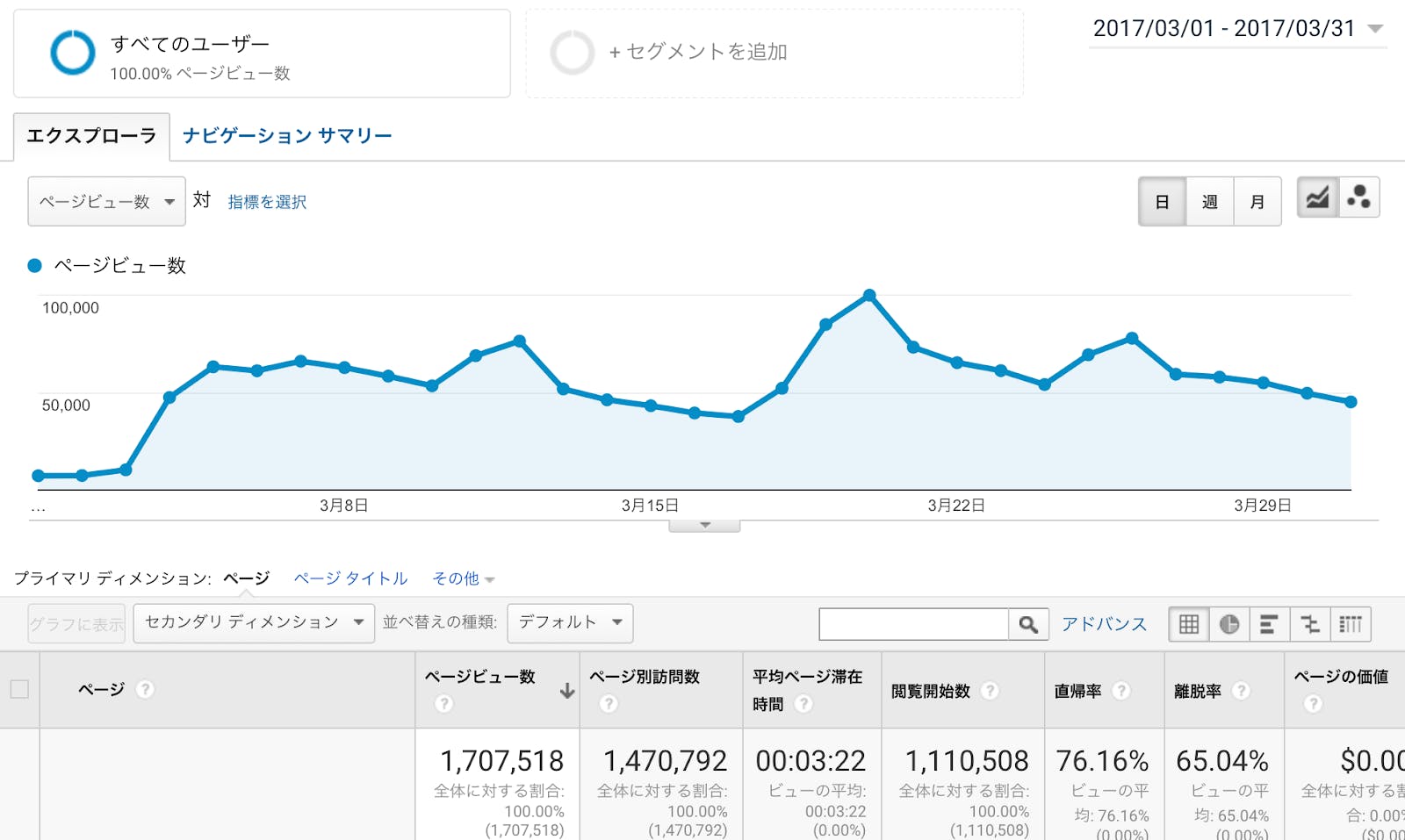This screenshot has height=840, width=1405.
Task: Click the blue ページビュー数 legend dot
Action: coord(34,265)
